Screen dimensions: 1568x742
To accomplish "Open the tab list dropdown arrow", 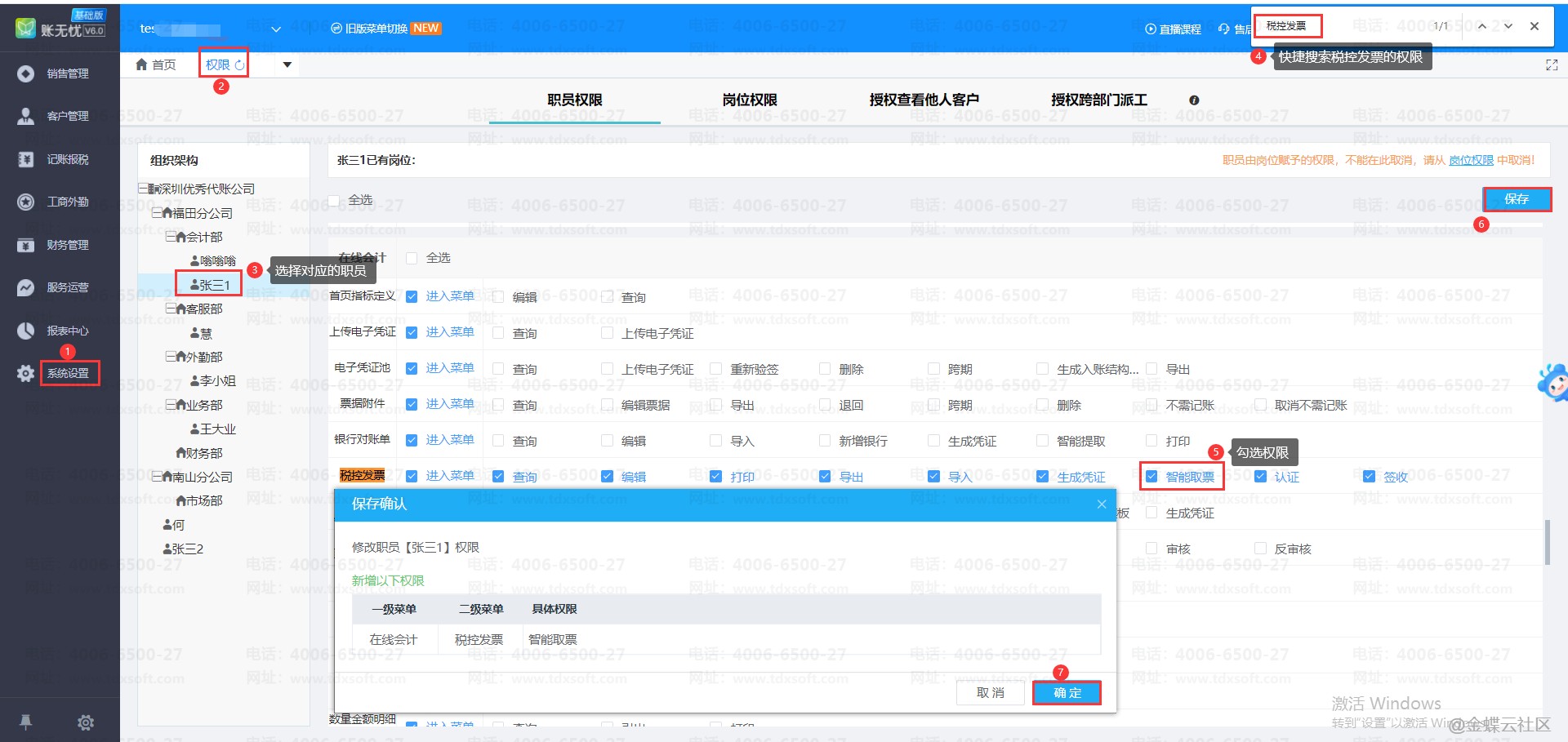I will [x=287, y=65].
